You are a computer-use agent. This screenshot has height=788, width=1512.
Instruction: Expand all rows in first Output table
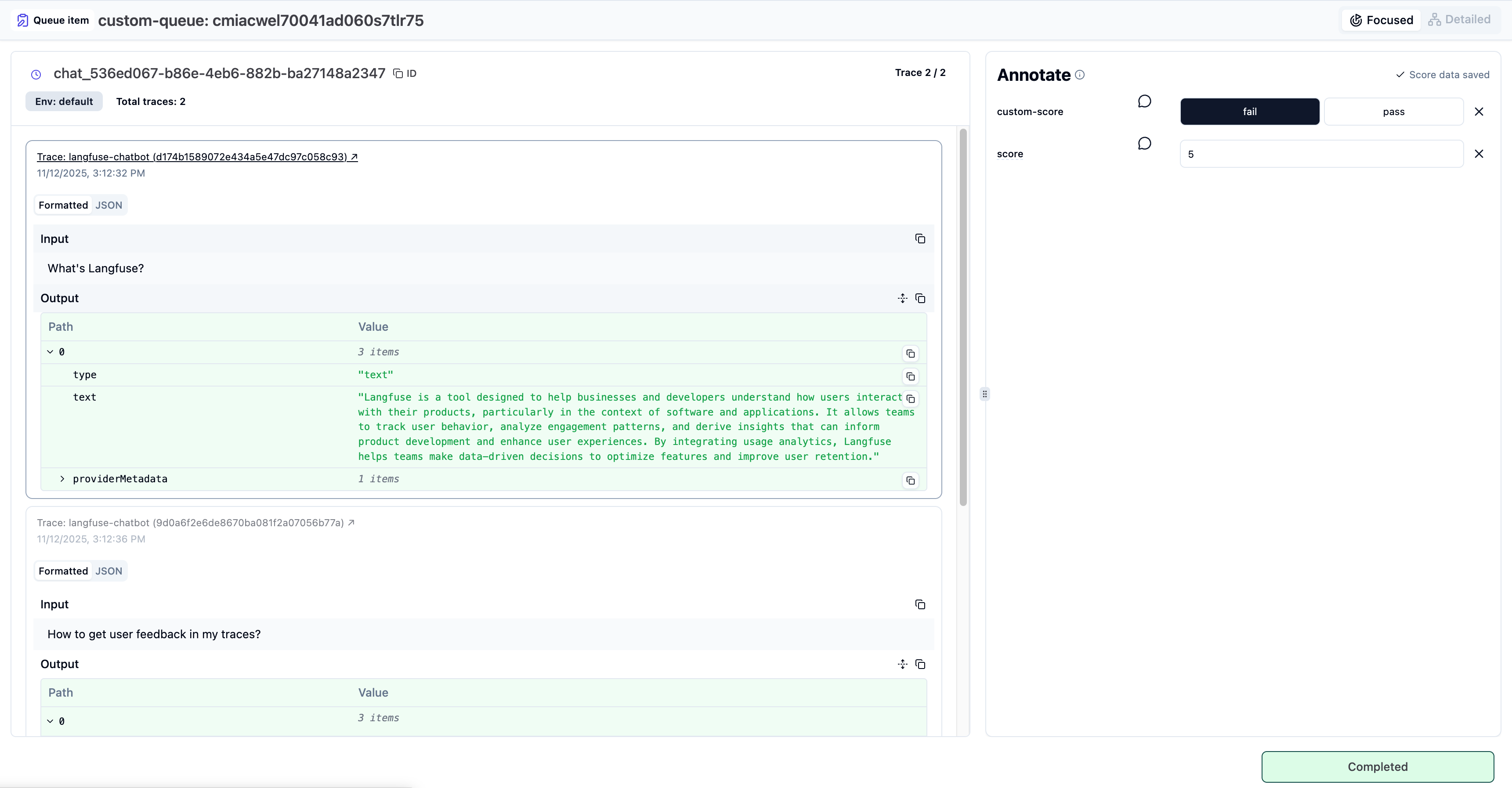[x=902, y=299]
